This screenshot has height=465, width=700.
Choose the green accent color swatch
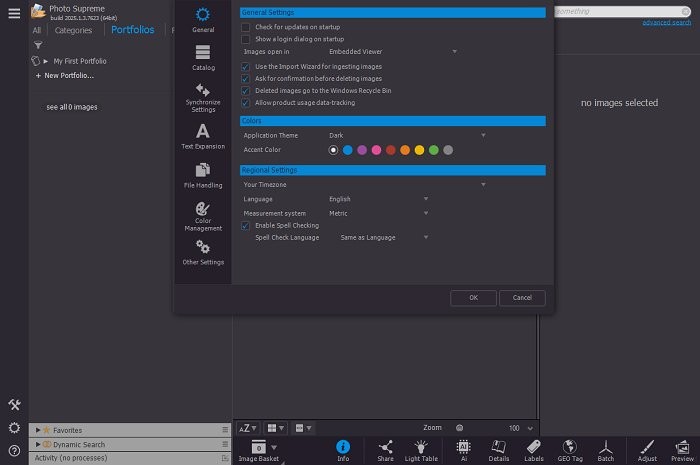click(x=433, y=150)
